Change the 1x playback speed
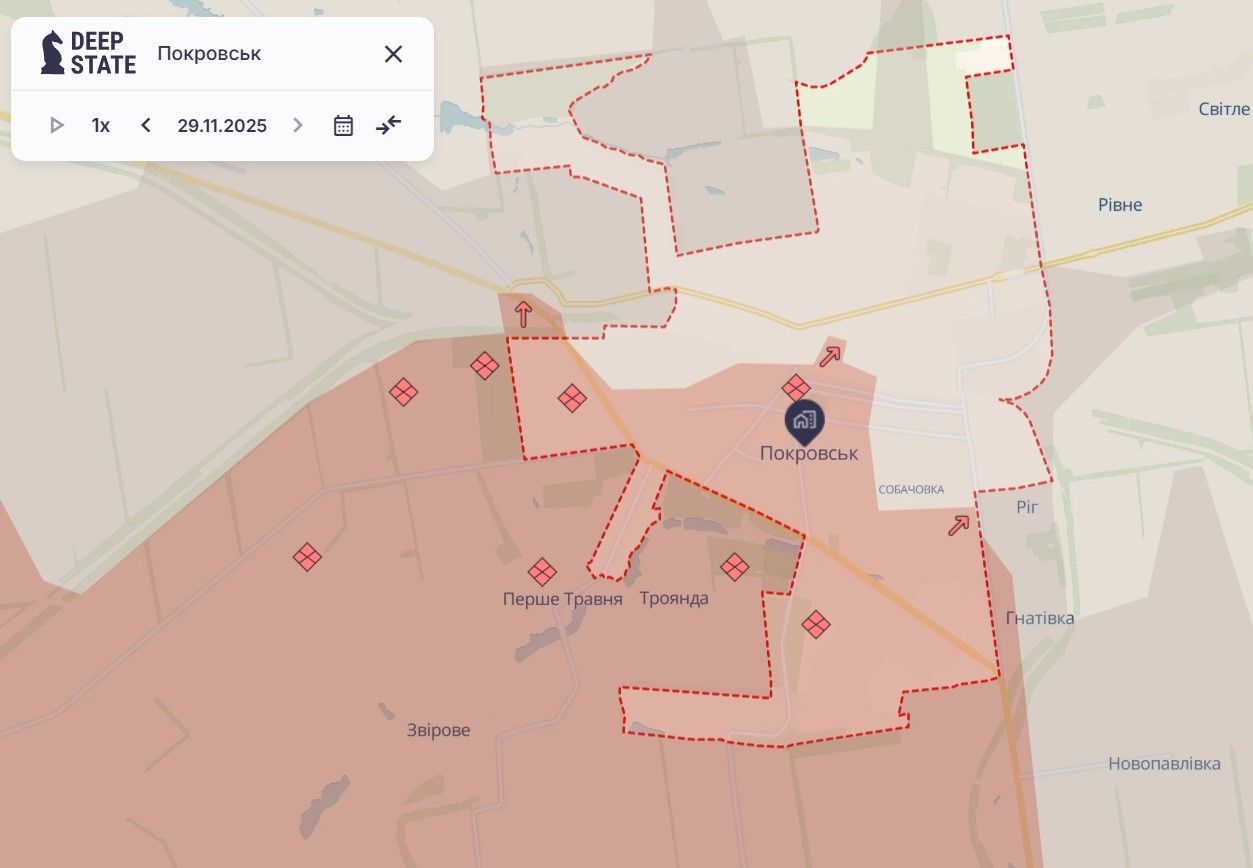The height and width of the screenshot is (868, 1253). coord(100,126)
